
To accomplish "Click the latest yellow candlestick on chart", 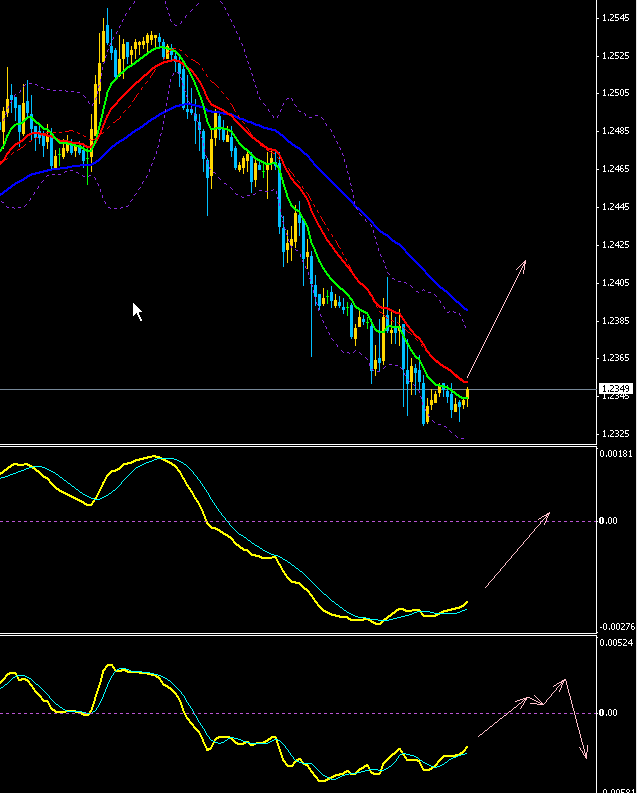I will 467,396.
